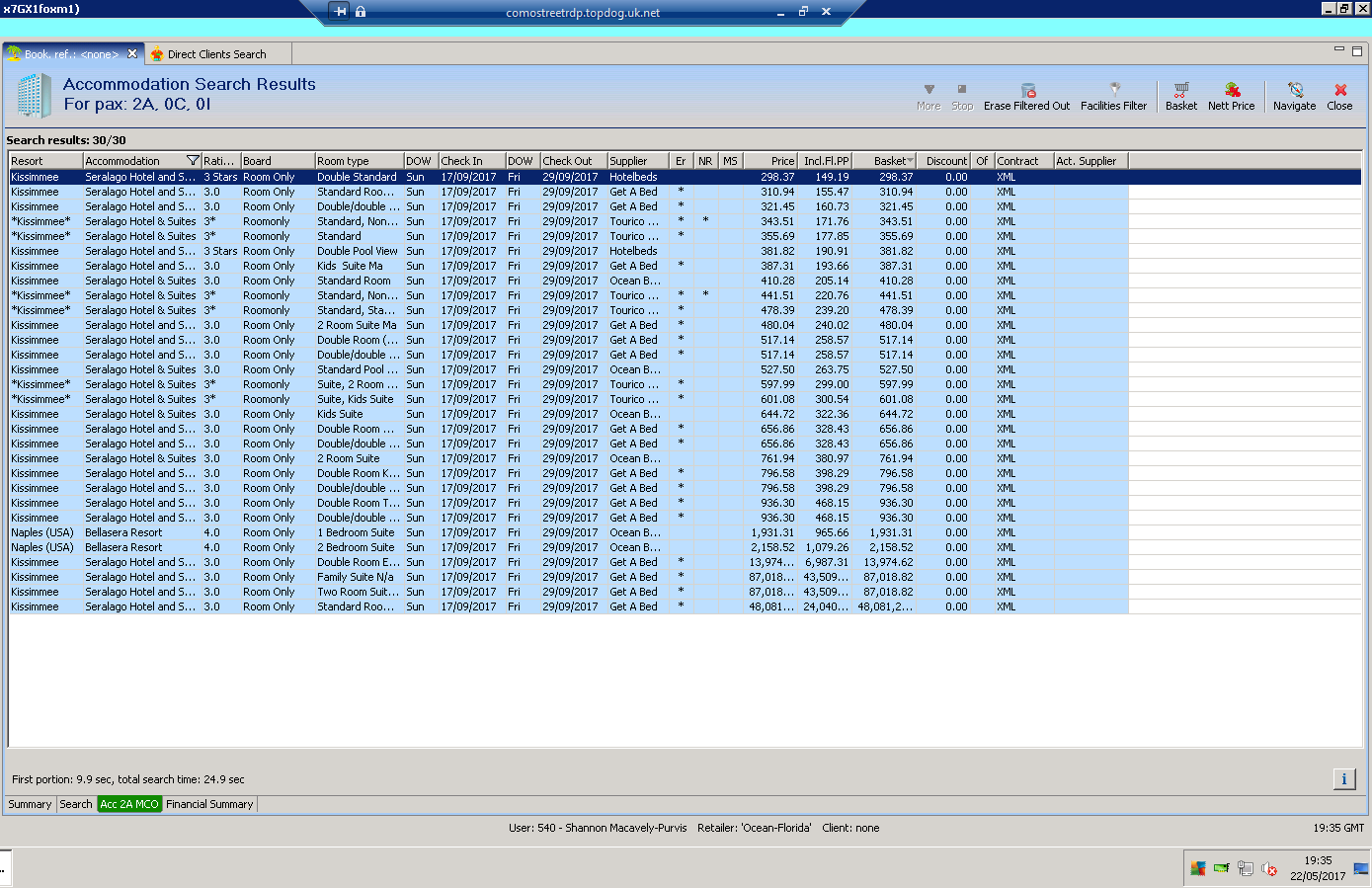Click the blue info button
This screenshot has height=888, width=1372.
point(1344,779)
